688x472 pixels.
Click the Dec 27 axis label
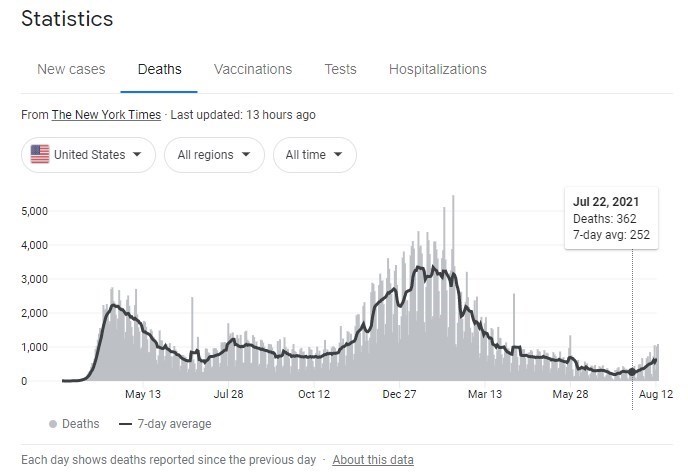click(x=399, y=394)
